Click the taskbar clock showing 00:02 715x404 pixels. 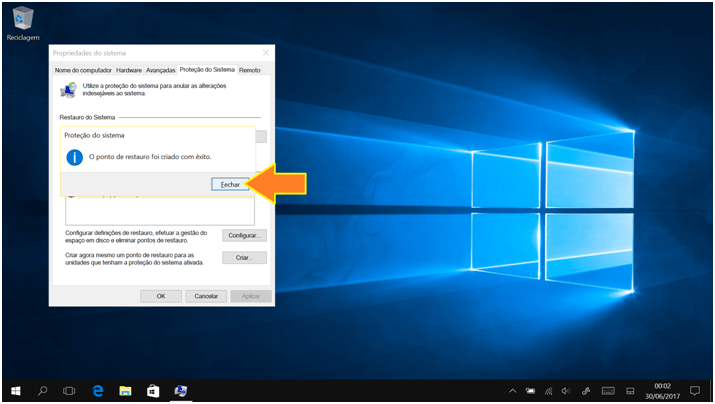661,391
